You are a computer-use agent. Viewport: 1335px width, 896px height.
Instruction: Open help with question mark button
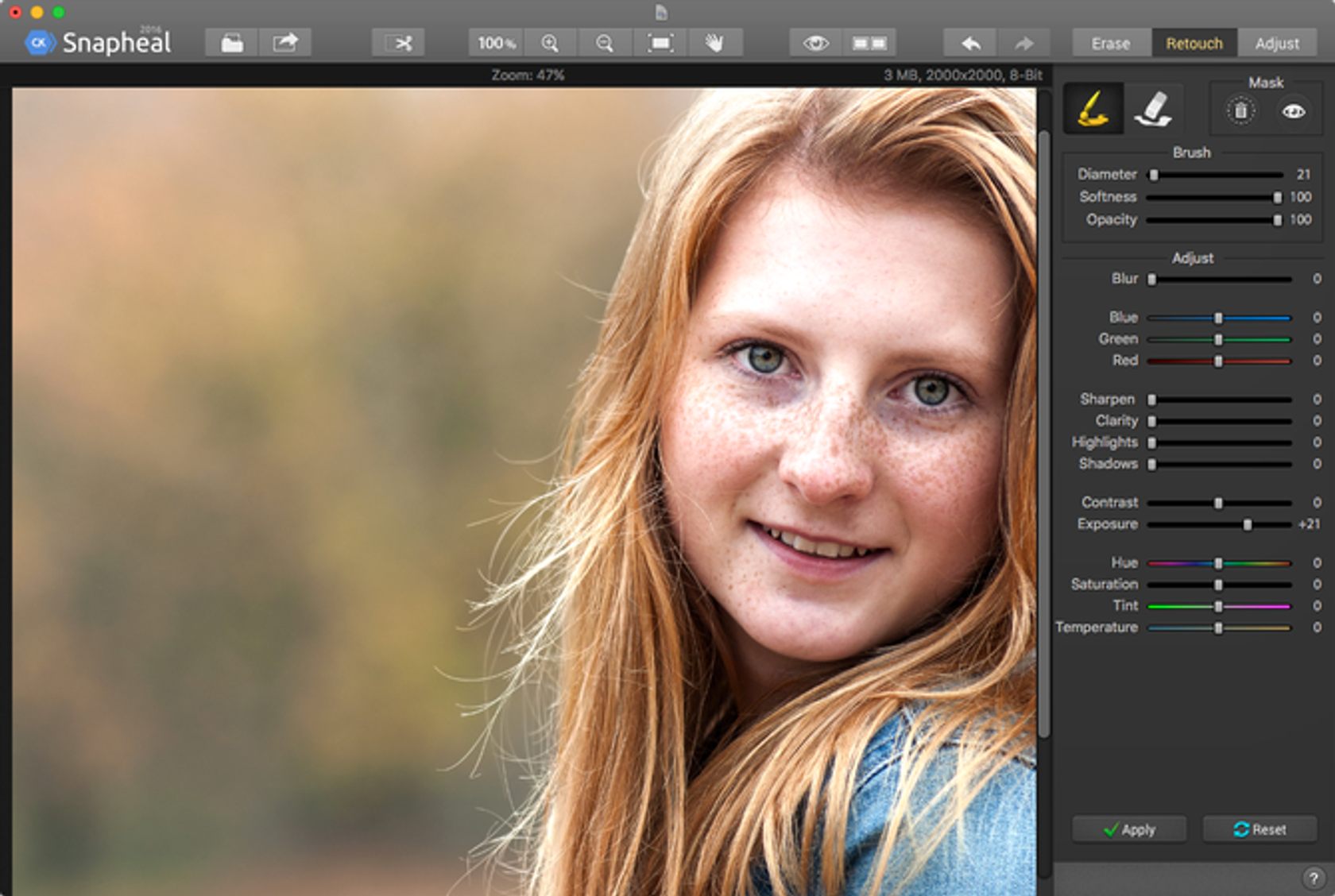point(1313,879)
